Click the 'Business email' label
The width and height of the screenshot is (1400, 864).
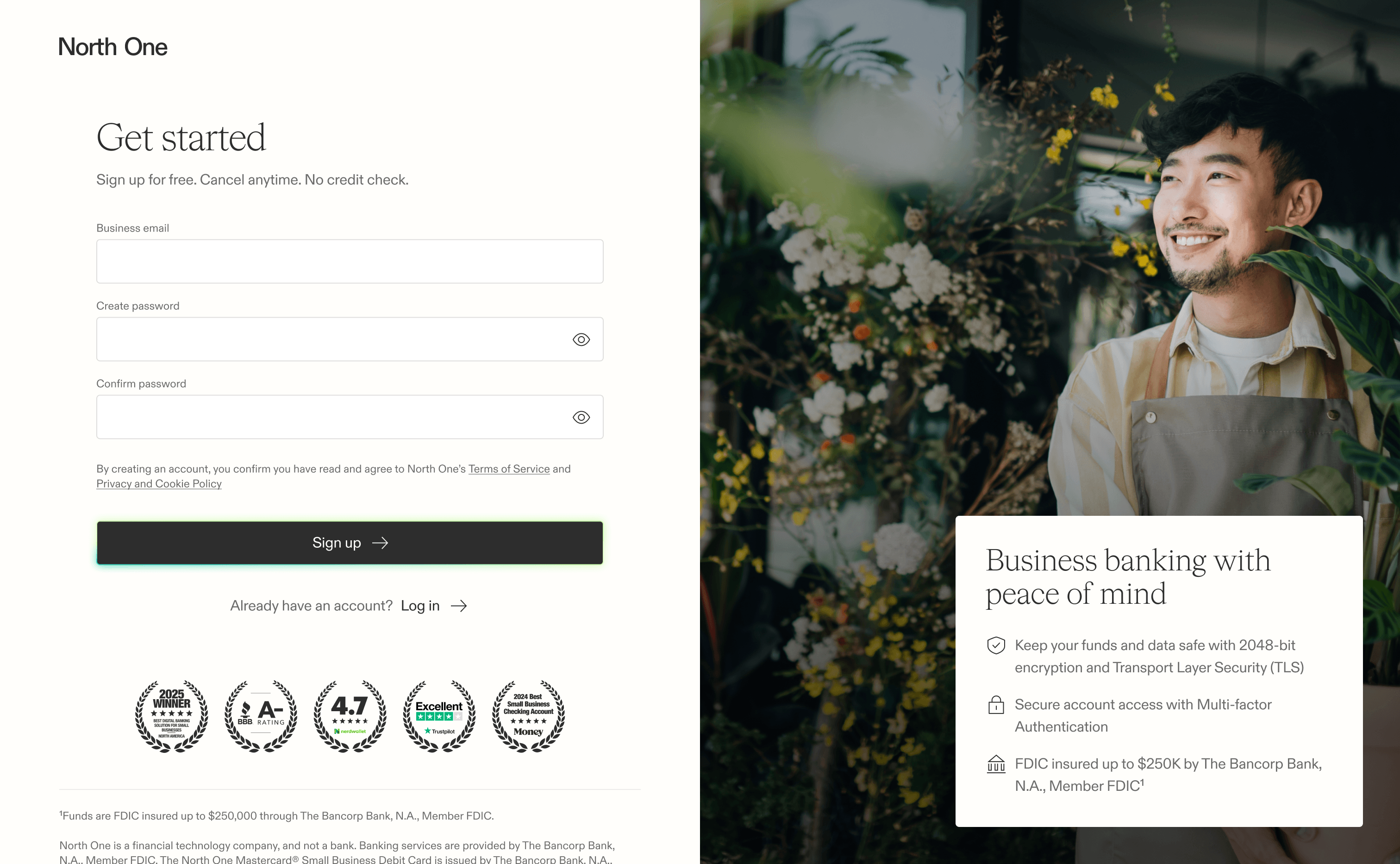tap(132, 228)
